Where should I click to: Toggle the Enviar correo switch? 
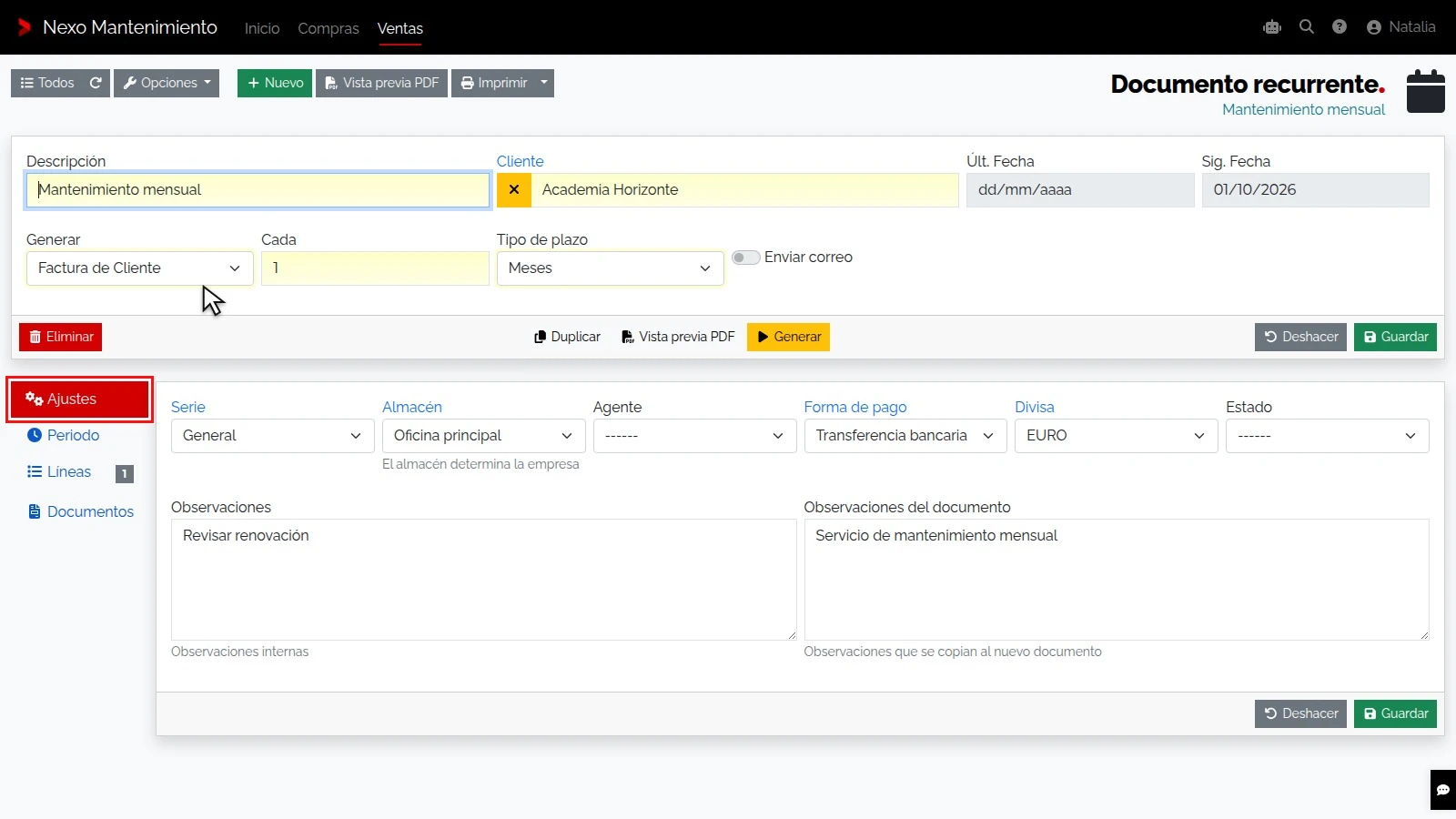pyautogui.click(x=746, y=258)
